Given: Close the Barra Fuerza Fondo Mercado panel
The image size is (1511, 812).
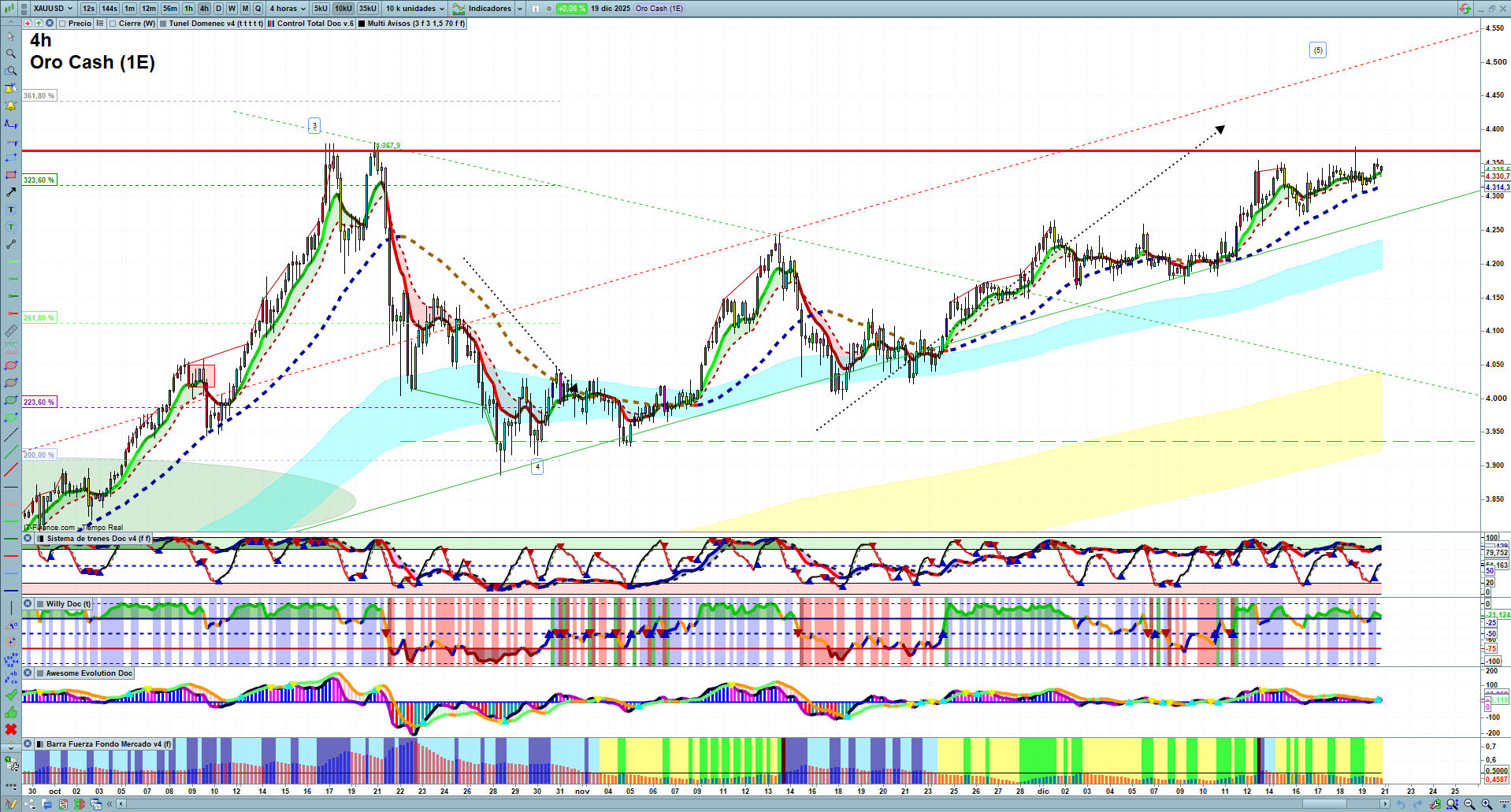Looking at the screenshot, I should click(x=28, y=743).
